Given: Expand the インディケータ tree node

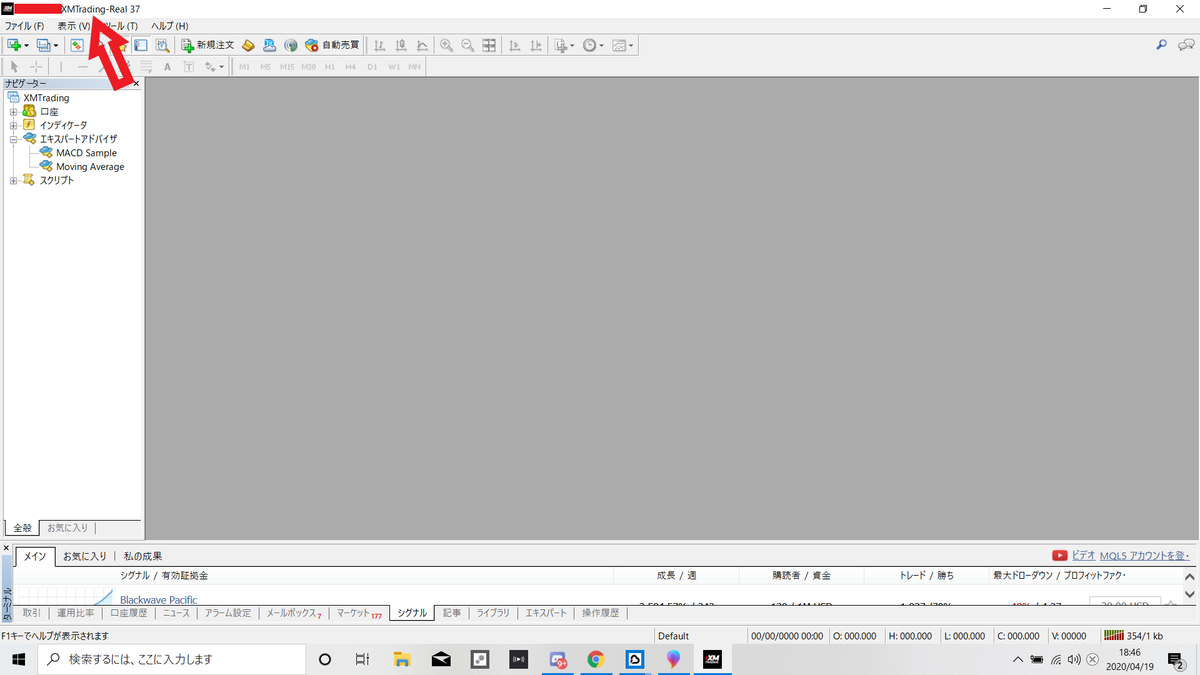Looking at the screenshot, I should click(x=14, y=125).
